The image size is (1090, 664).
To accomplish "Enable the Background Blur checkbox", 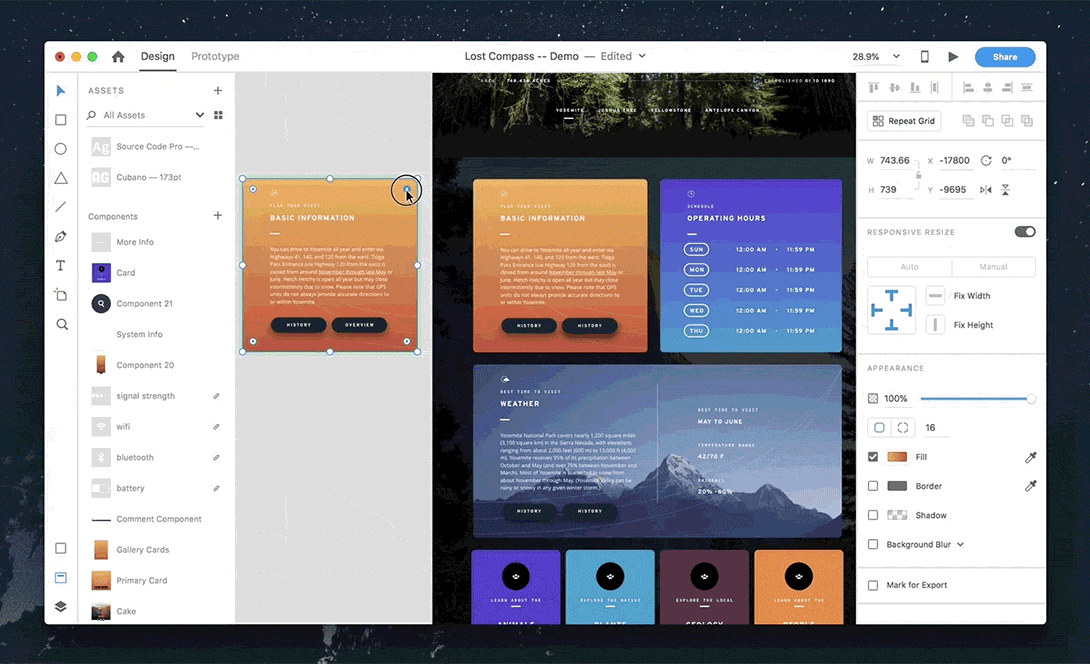I will point(873,544).
